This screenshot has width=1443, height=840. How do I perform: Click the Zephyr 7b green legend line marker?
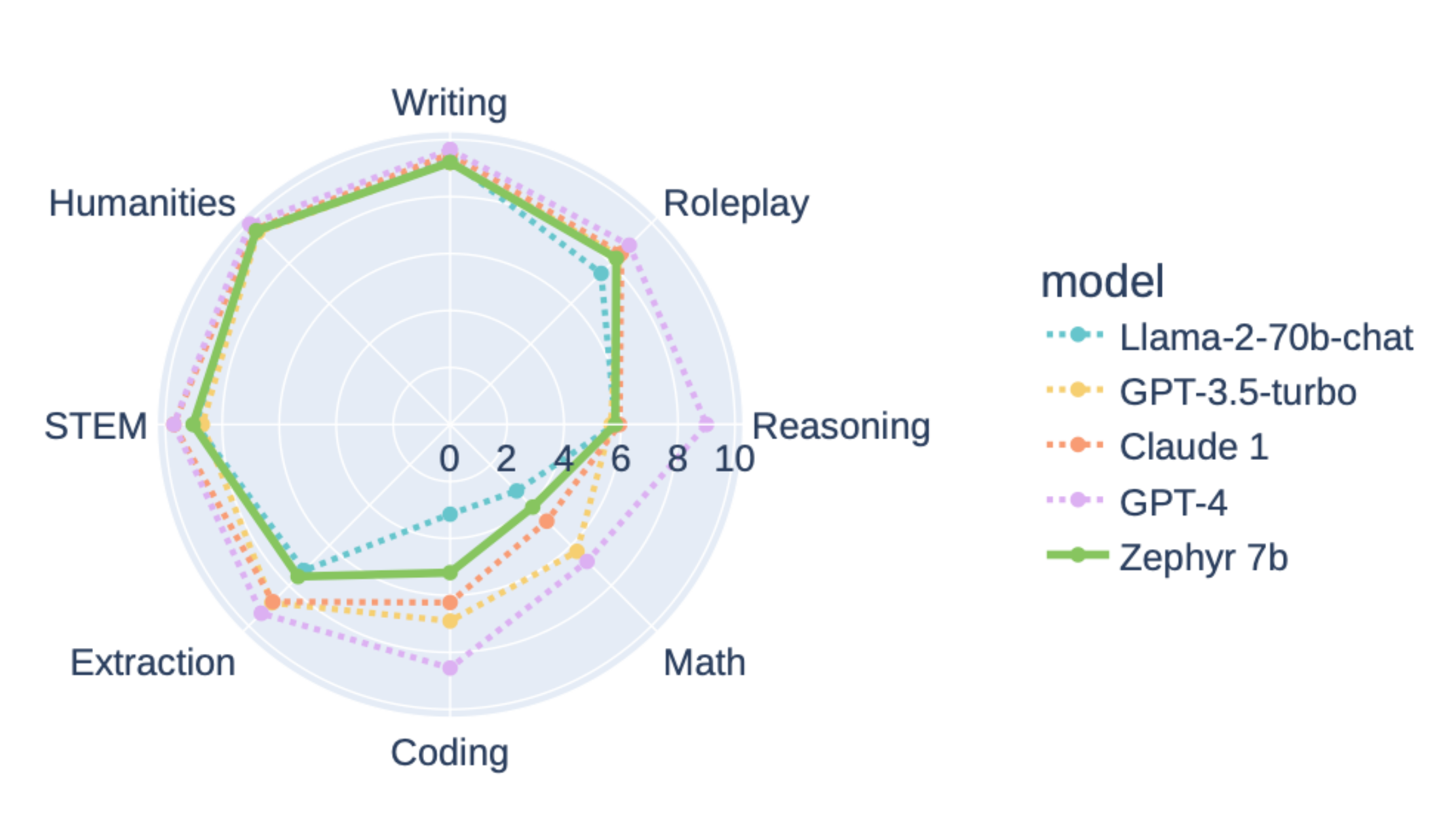click(x=1078, y=556)
